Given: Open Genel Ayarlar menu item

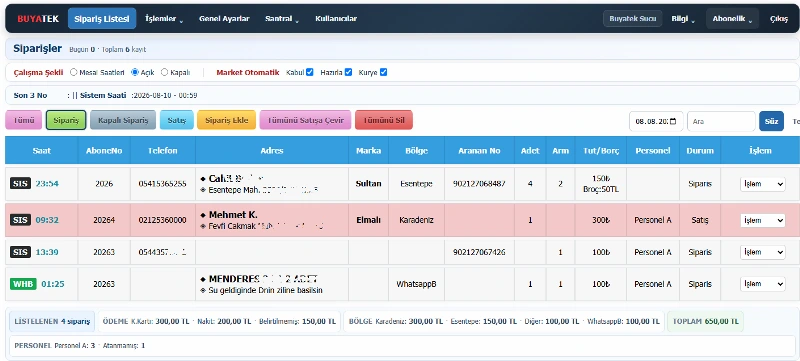Looking at the screenshot, I should pyautogui.click(x=224, y=19).
